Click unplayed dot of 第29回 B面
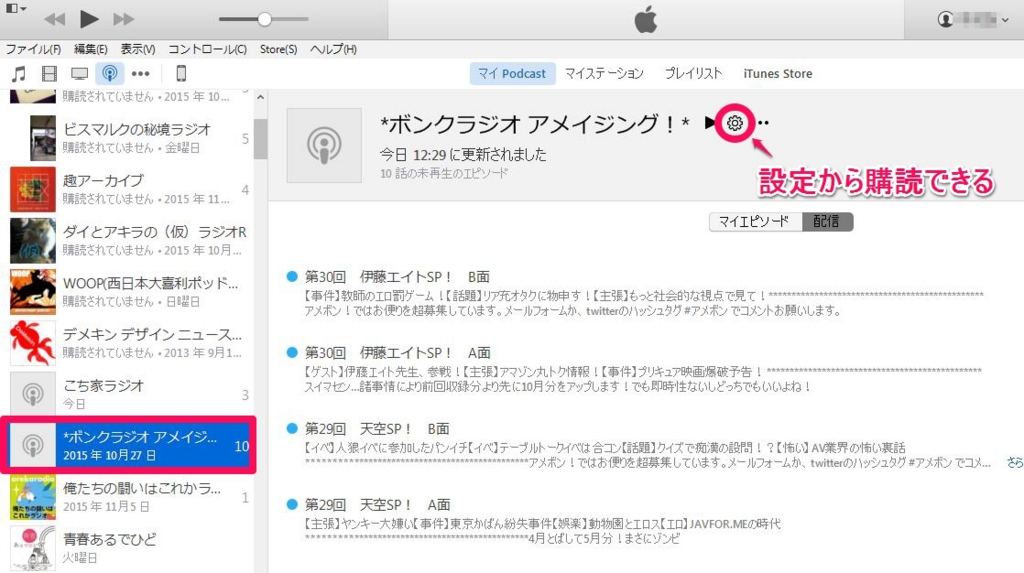 coord(292,428)
